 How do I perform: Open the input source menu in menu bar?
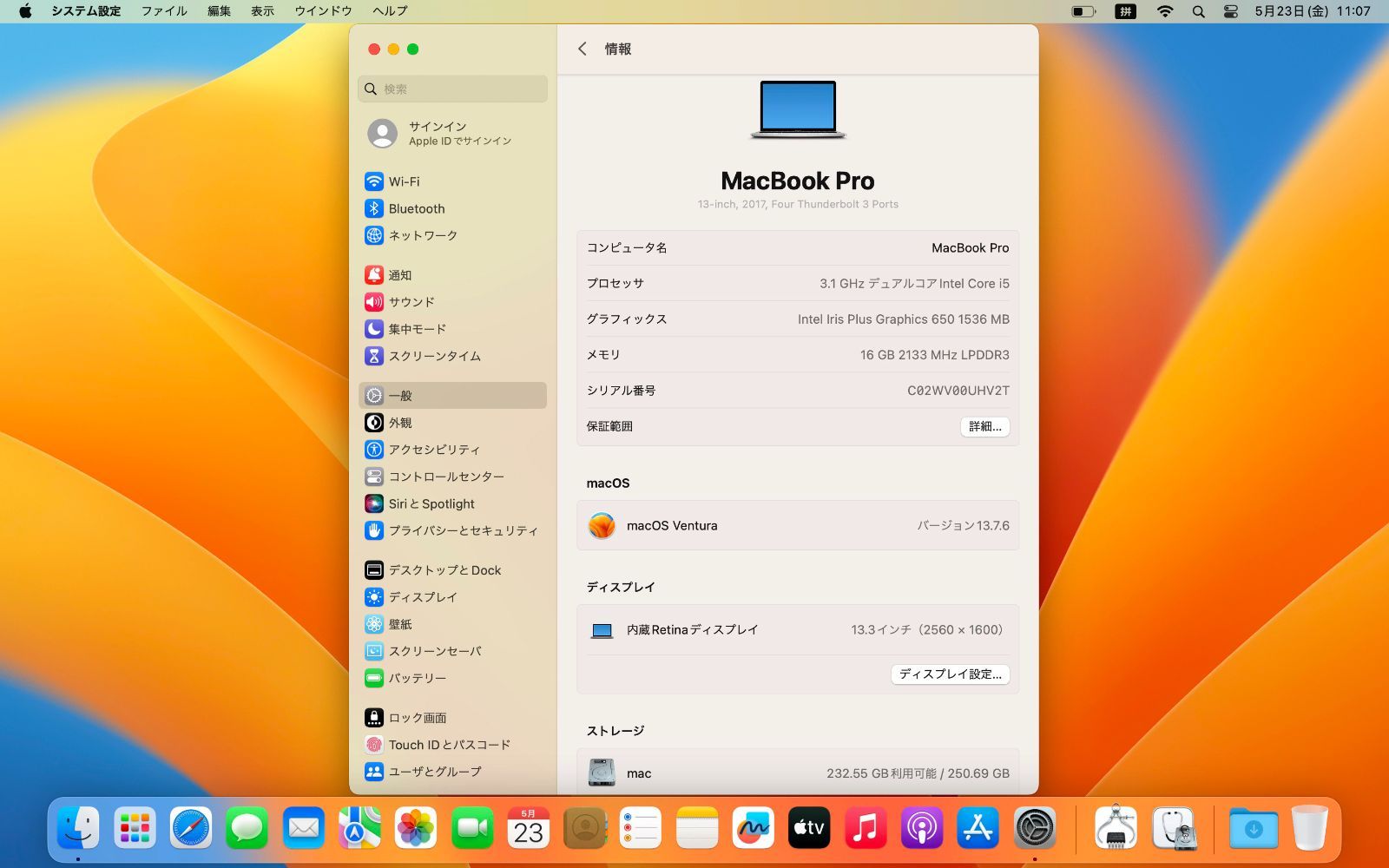click(1126, 11)
